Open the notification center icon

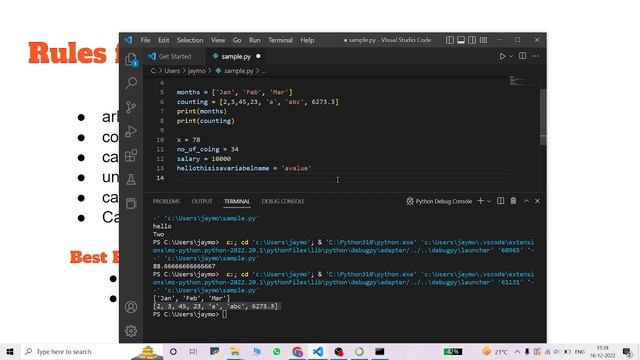pos(627,351)
